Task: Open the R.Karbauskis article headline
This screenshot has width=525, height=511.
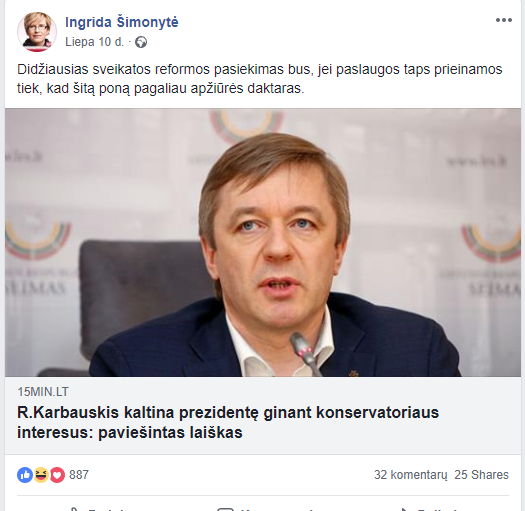Action: pos(228,422)
